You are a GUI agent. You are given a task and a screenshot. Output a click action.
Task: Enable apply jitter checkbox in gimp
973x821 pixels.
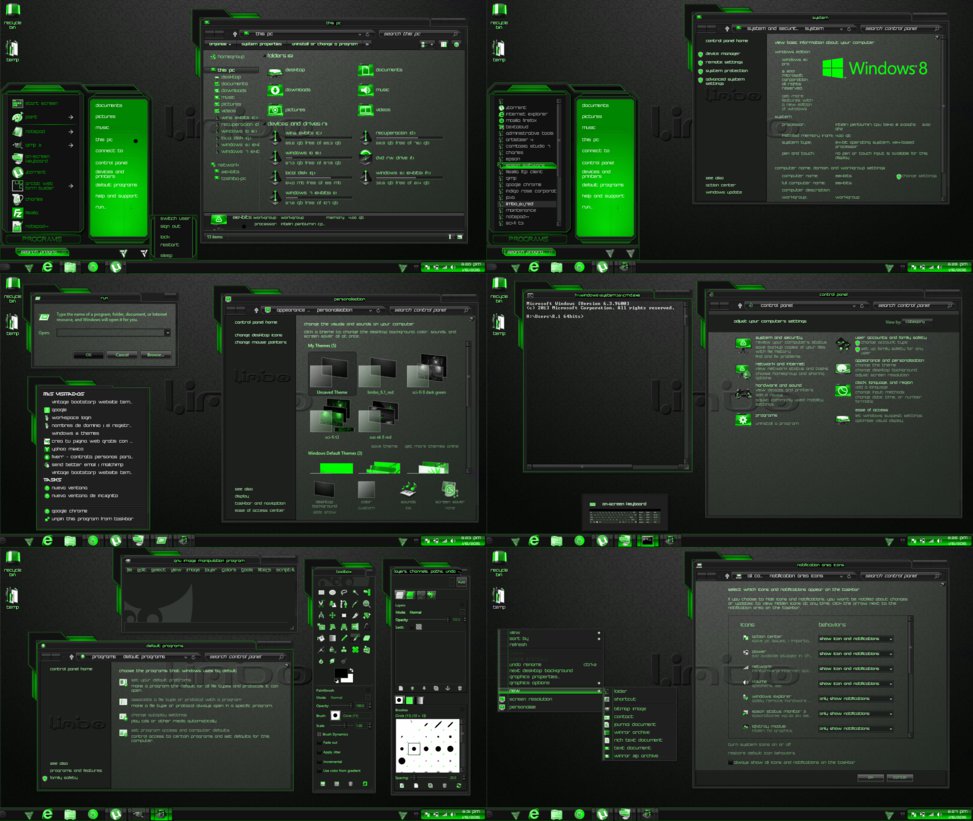click(320, 752)
